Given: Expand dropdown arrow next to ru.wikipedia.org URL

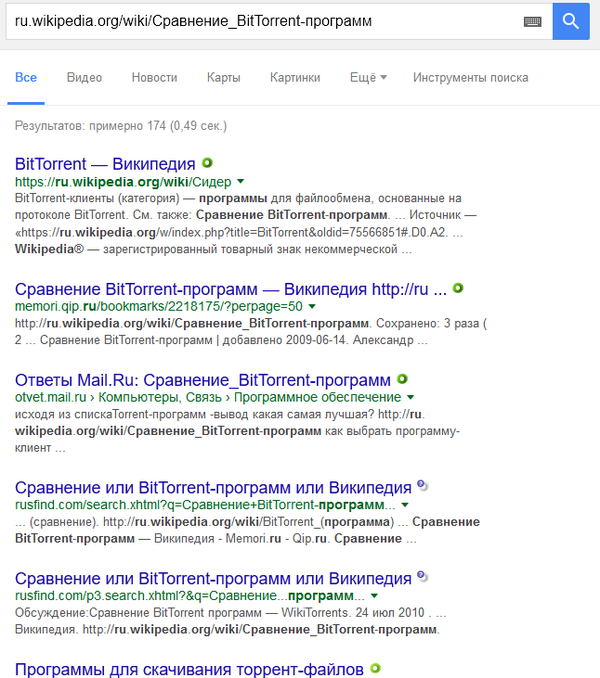Looking at the screenshot, I should [240, 182].
